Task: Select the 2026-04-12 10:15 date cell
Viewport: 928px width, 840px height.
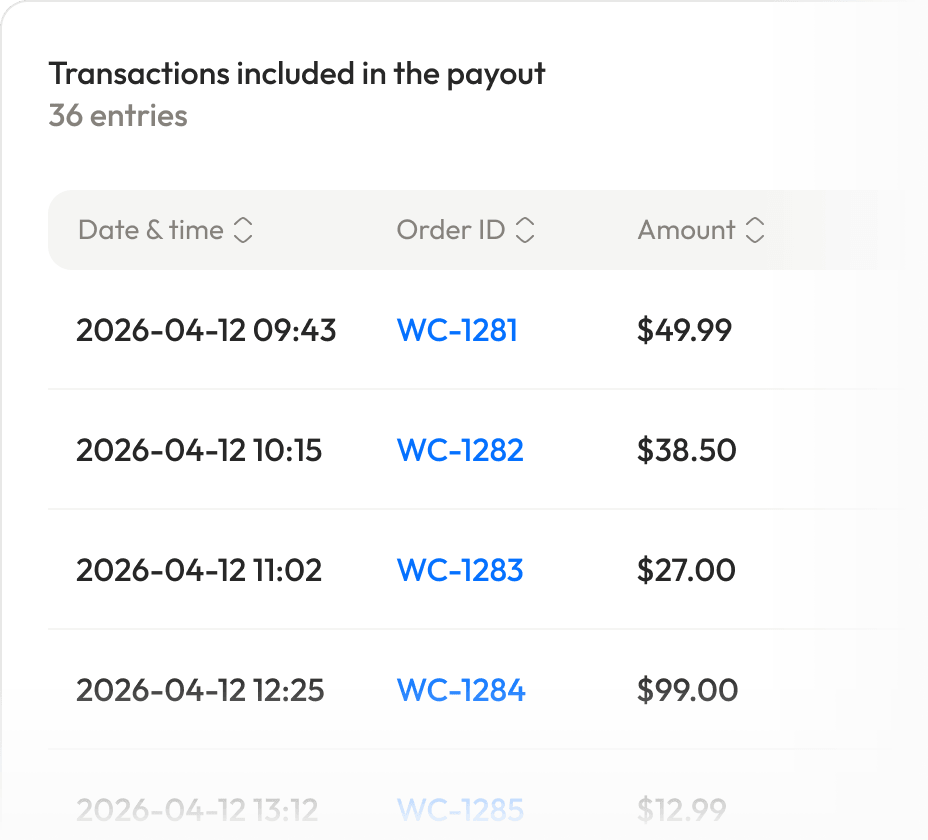Action: click(199, 450)
